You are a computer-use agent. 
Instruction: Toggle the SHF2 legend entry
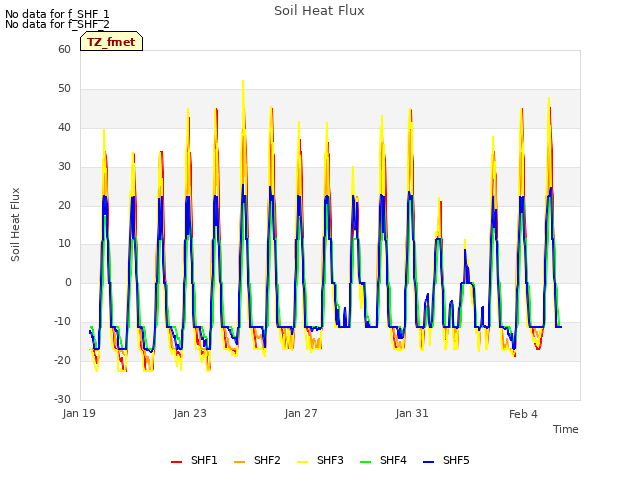coord(258,460)
